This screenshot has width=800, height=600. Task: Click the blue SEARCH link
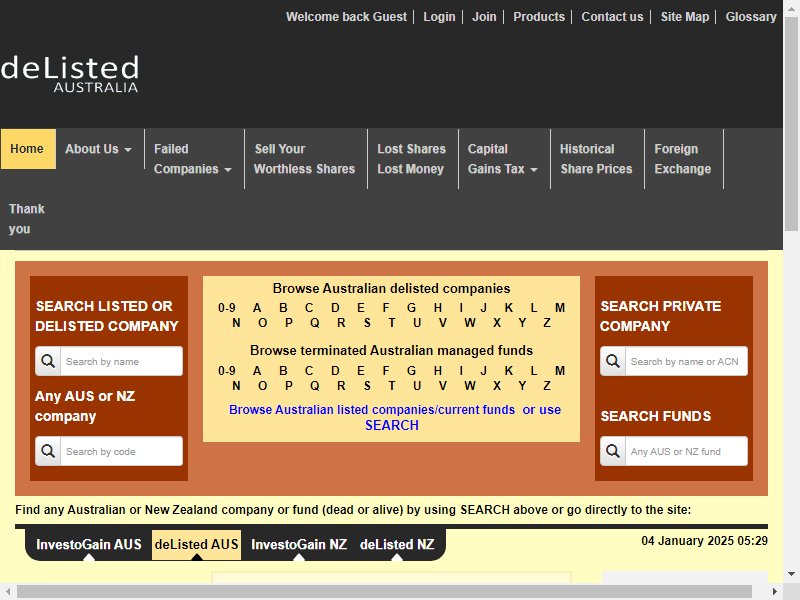click(x=392, y=425)
